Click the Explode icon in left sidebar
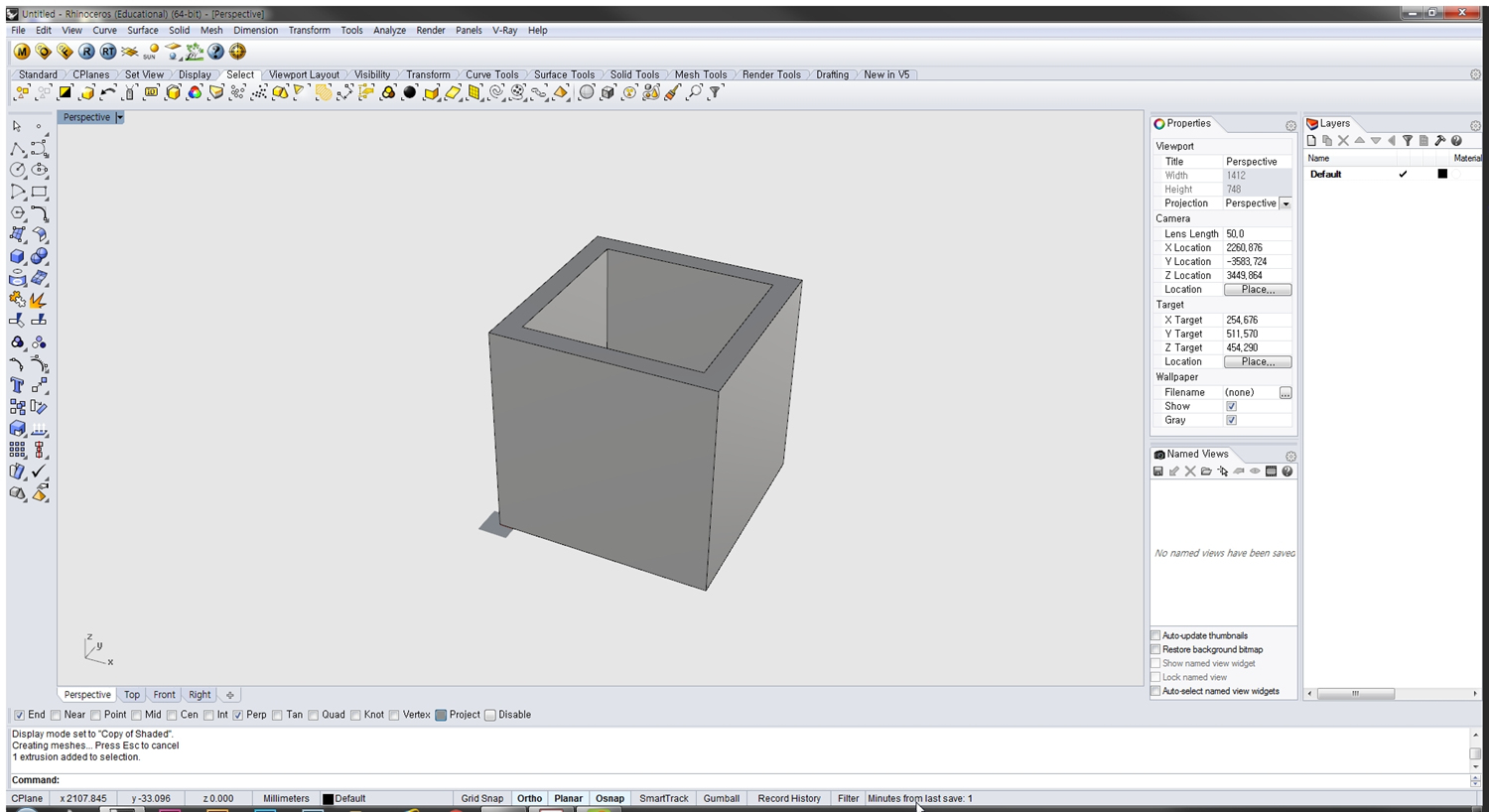The width and height of the screenshot is (1489, 812). click(x=40, y=299)
